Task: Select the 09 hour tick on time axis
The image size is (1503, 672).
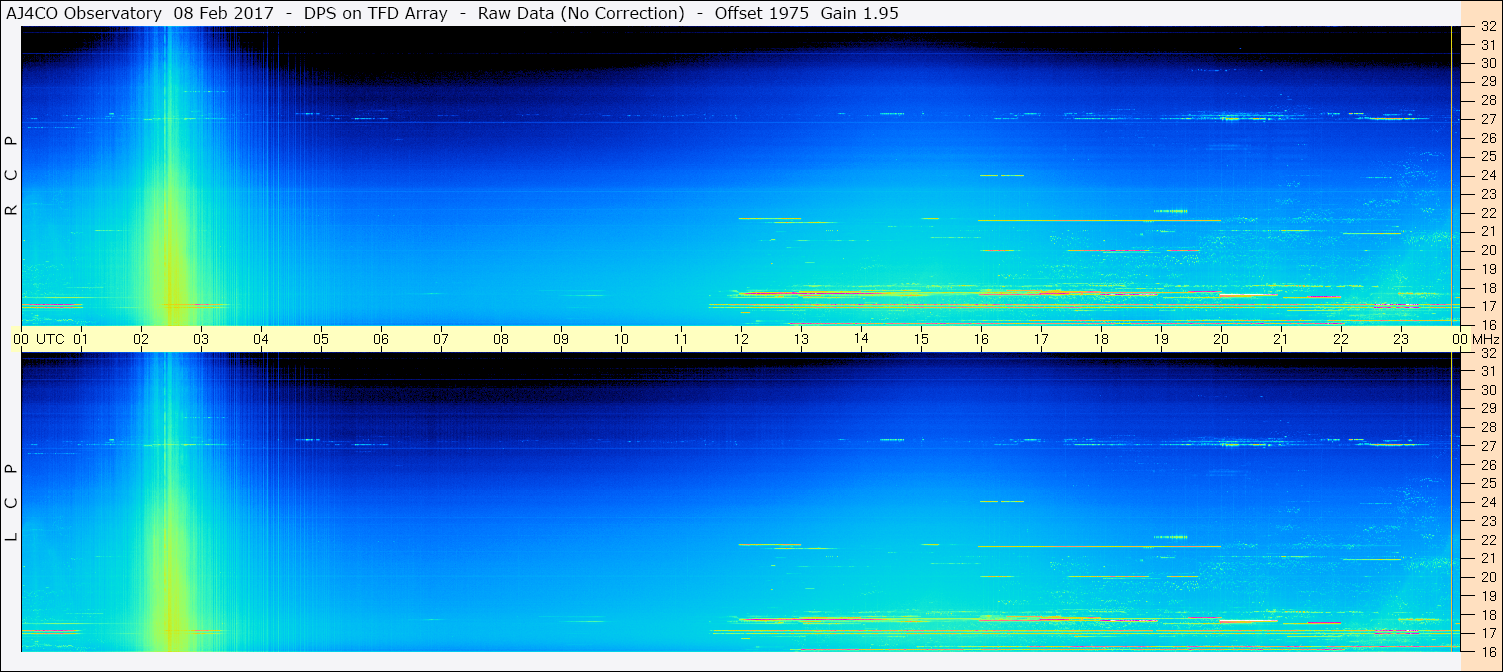Action: (561, 339)
